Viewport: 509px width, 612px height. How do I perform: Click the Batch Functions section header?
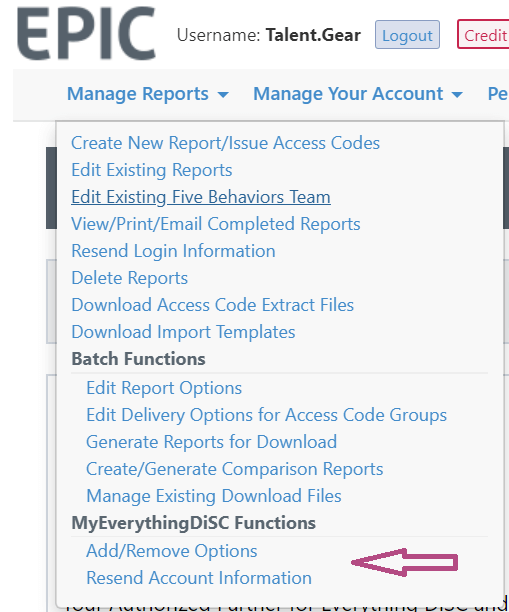point(138,359)
